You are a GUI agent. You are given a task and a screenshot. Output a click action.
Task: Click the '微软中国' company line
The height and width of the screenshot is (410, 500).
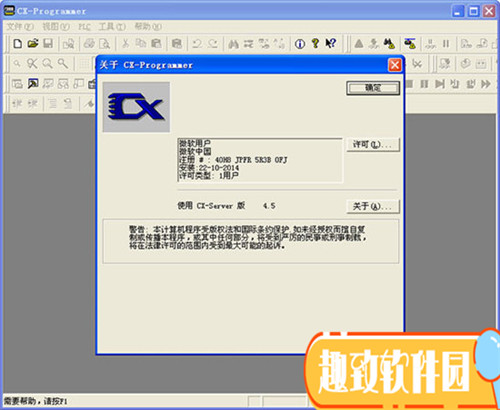[195, 152]
